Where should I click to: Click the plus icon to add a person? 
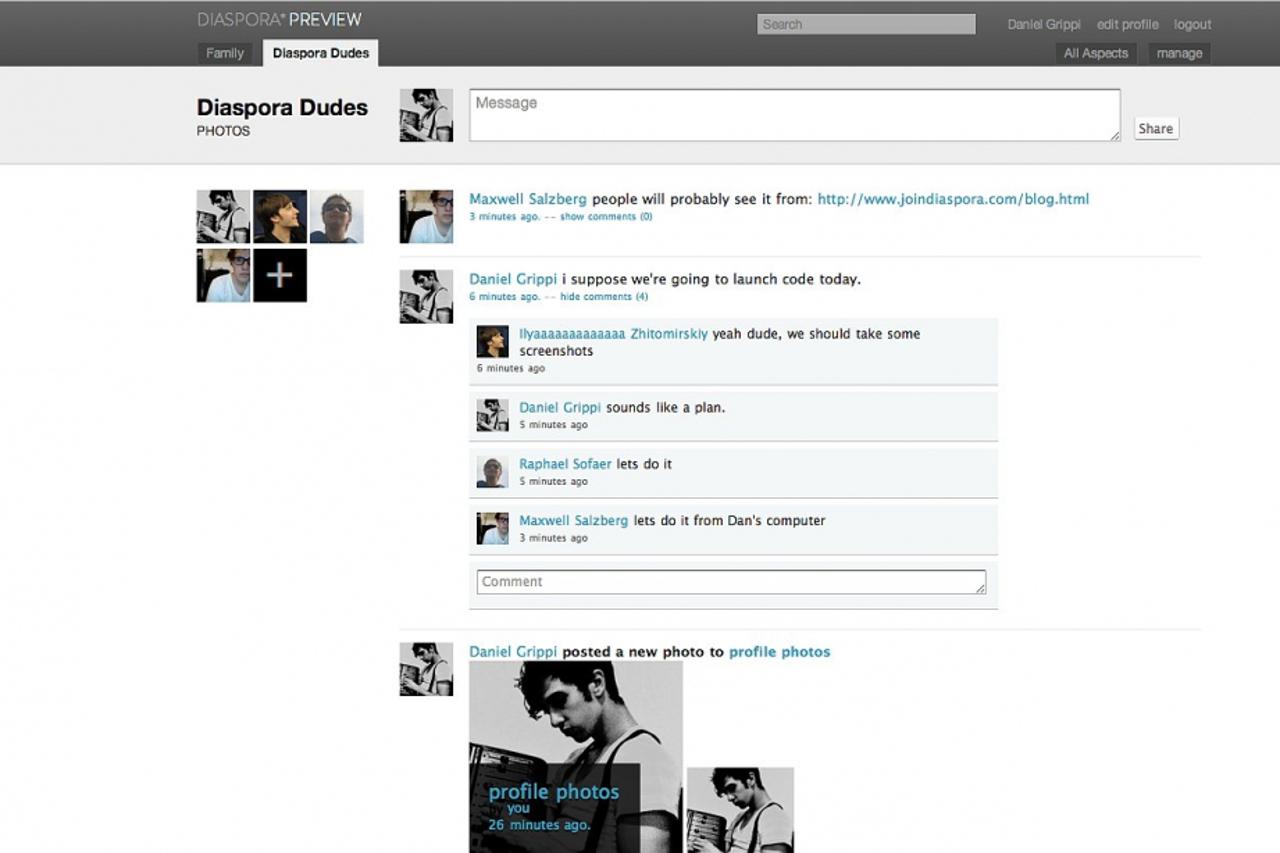coord(280,275)
